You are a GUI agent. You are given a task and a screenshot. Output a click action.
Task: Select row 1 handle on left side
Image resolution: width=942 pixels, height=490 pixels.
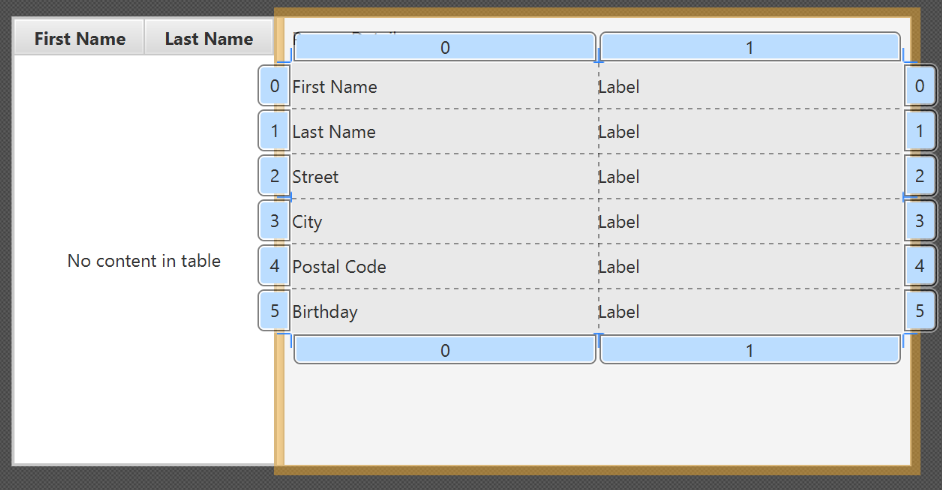click(274, 131)
